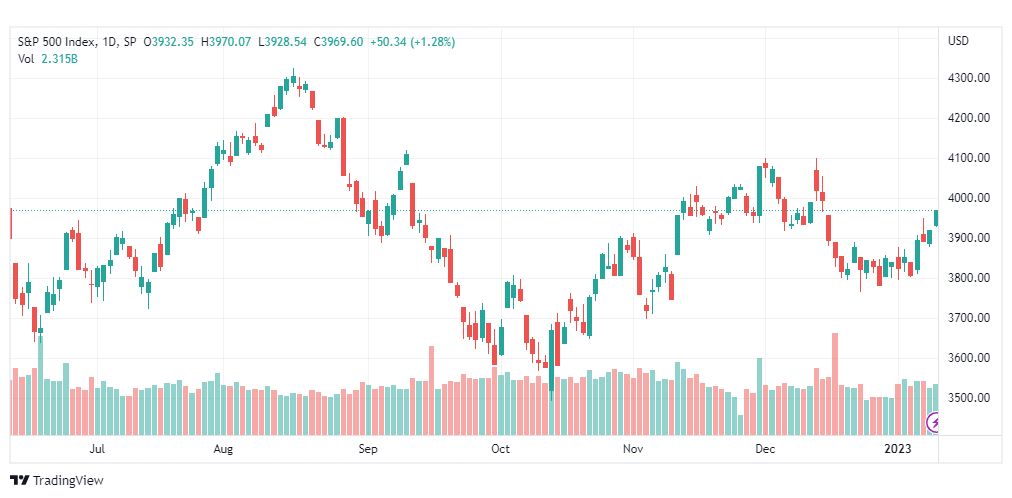
Task: Select the Oct marker on time axis
Action: coord(500,449)
